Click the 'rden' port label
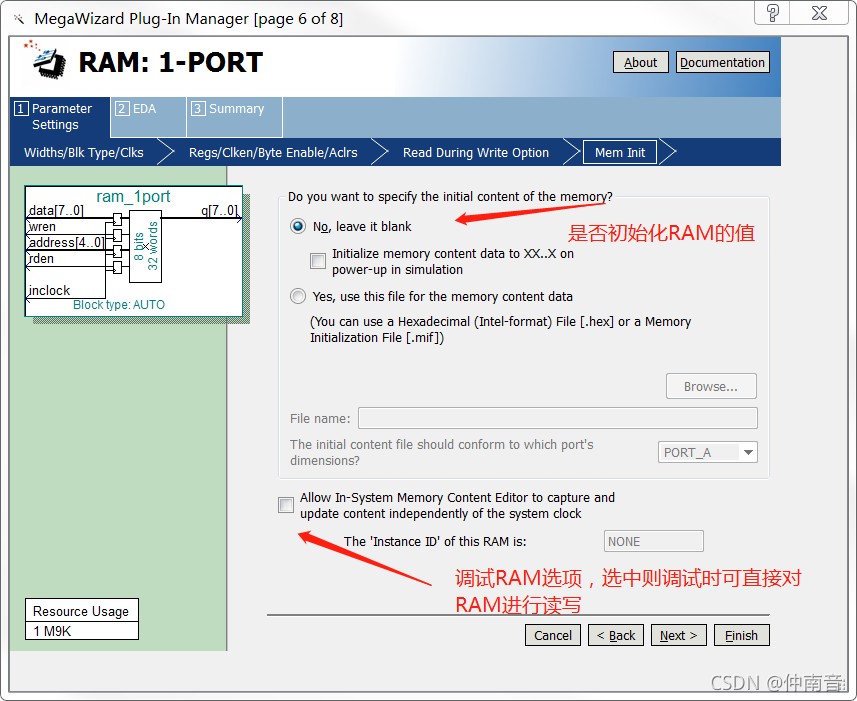 (41, 258)
